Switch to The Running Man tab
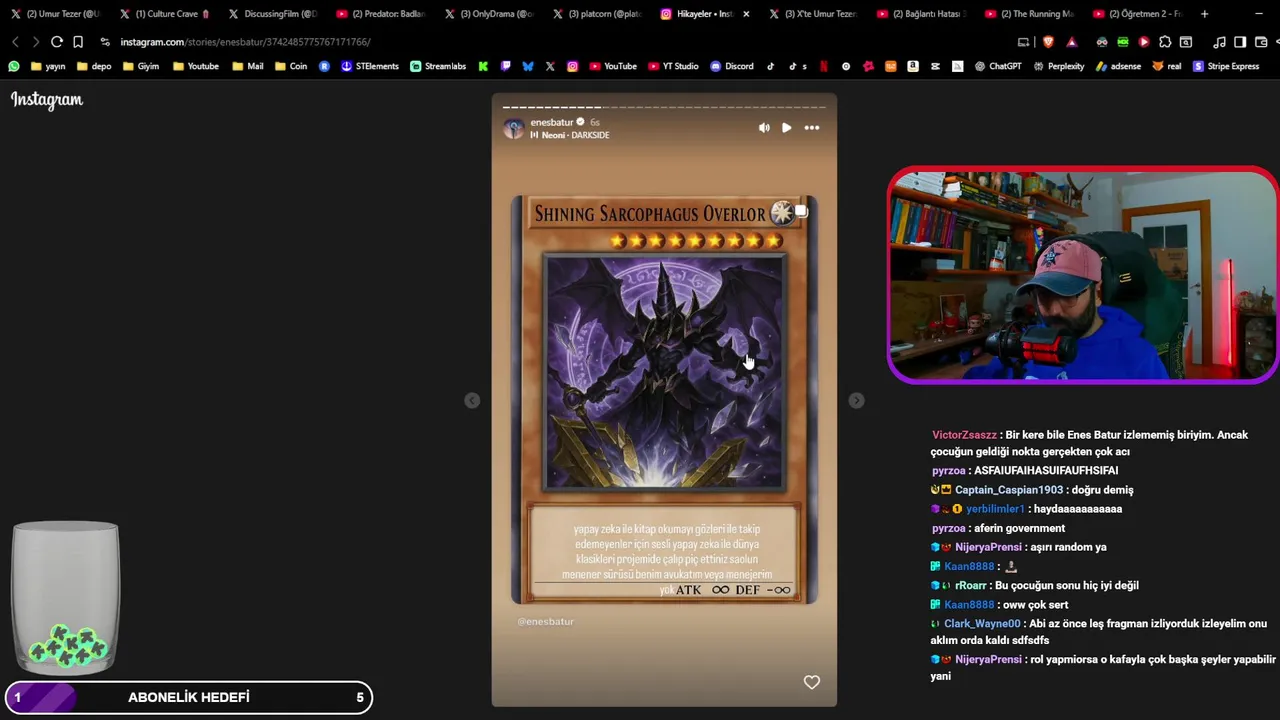The width and height of the screenshot is (1280, 720). tap(1032, 14)
